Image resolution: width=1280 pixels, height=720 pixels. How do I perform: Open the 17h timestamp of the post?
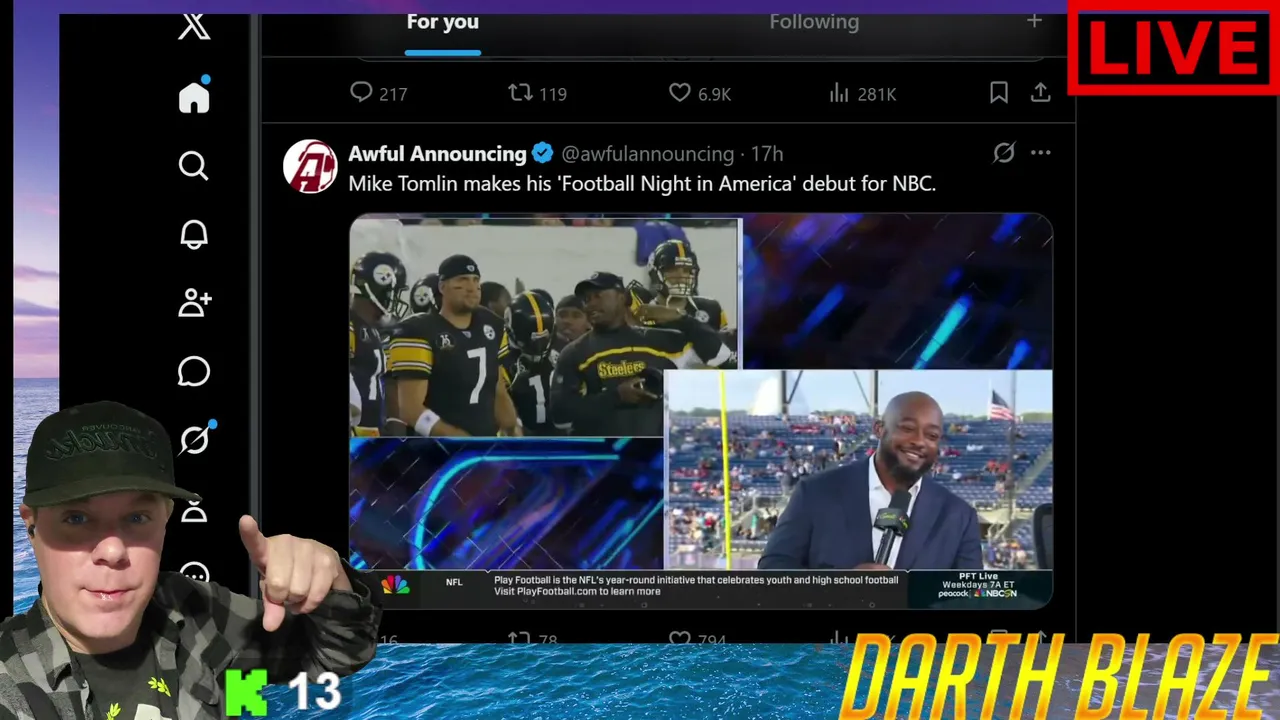767,154
